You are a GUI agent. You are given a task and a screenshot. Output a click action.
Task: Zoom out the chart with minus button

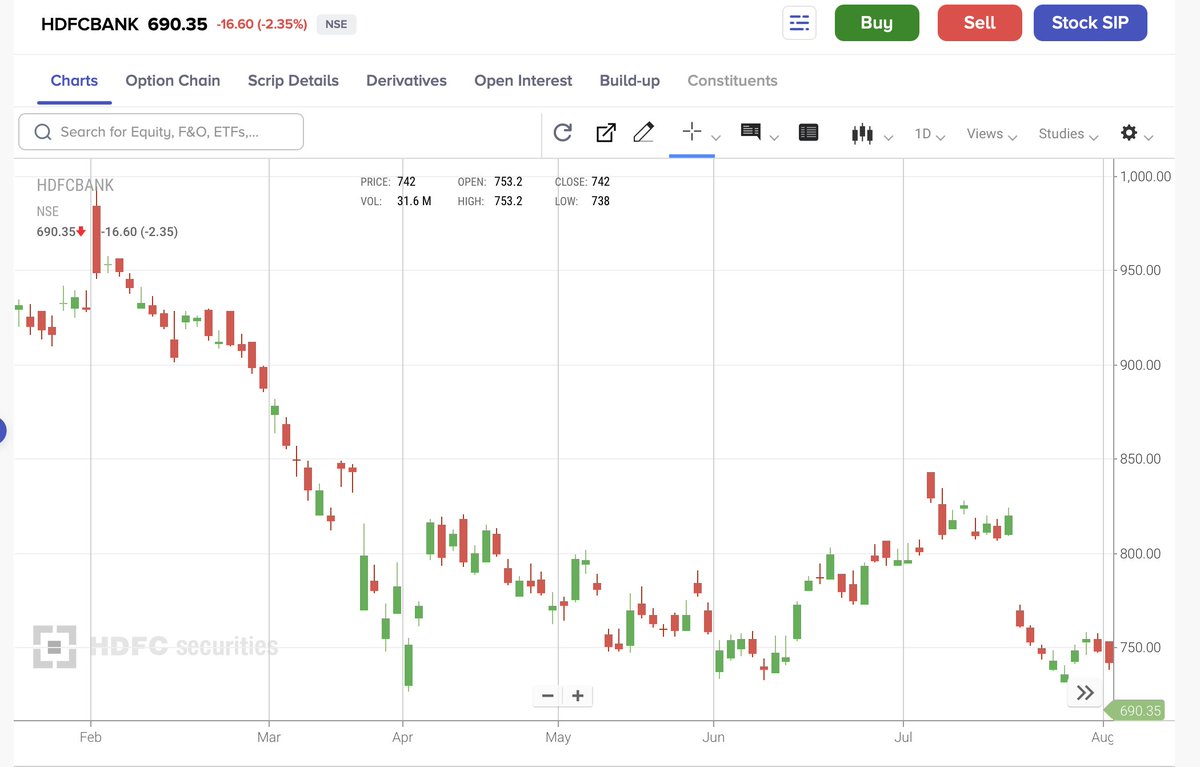point(547,696)
